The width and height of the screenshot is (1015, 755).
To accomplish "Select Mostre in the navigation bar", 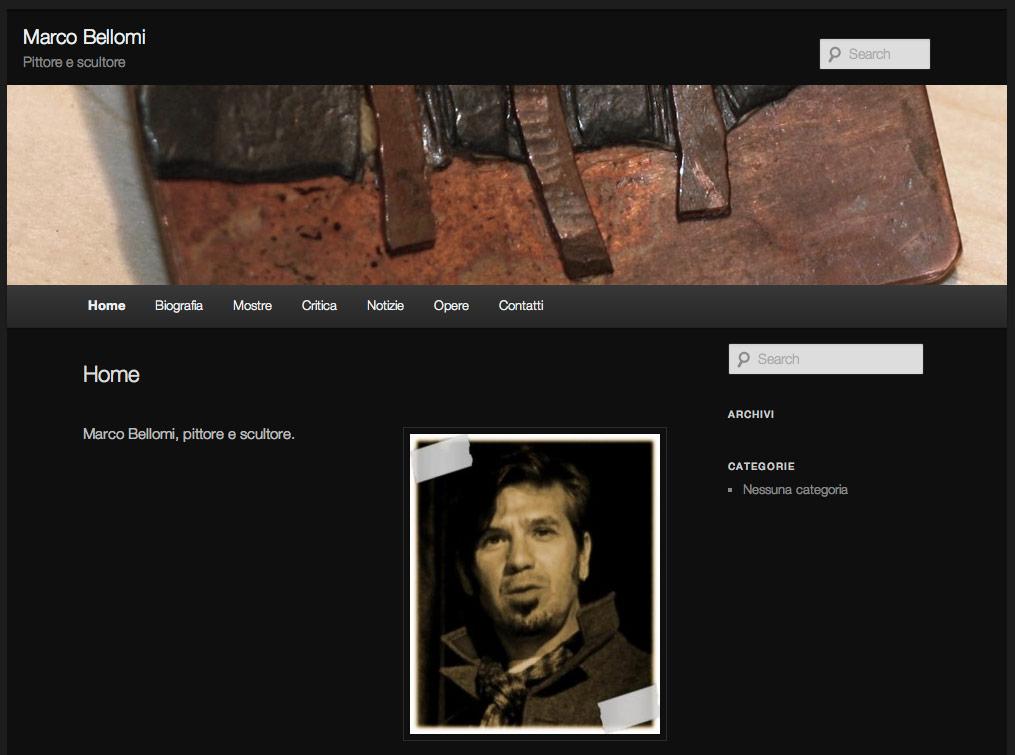I will (x=252, y=306).
